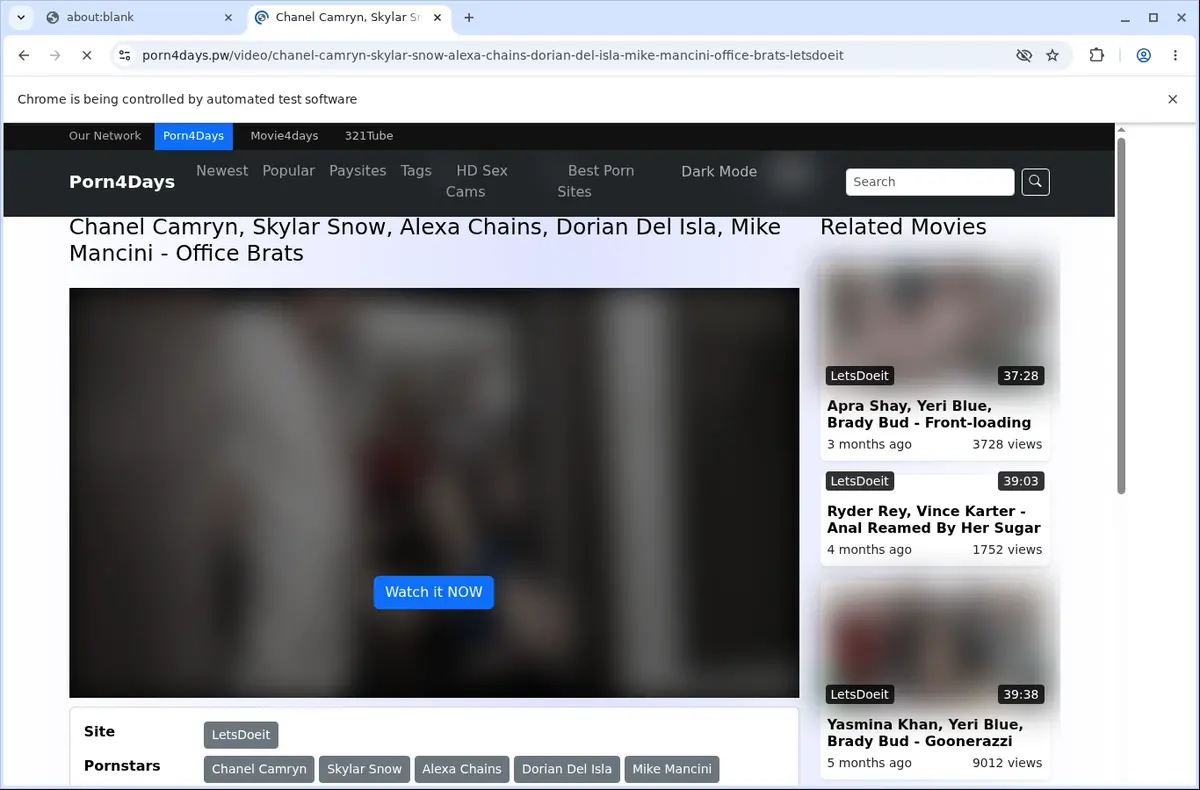This screenshot has width=1200, height=790.
Task: Open the Chrome three-dot menu
Action: [1174, 55]
